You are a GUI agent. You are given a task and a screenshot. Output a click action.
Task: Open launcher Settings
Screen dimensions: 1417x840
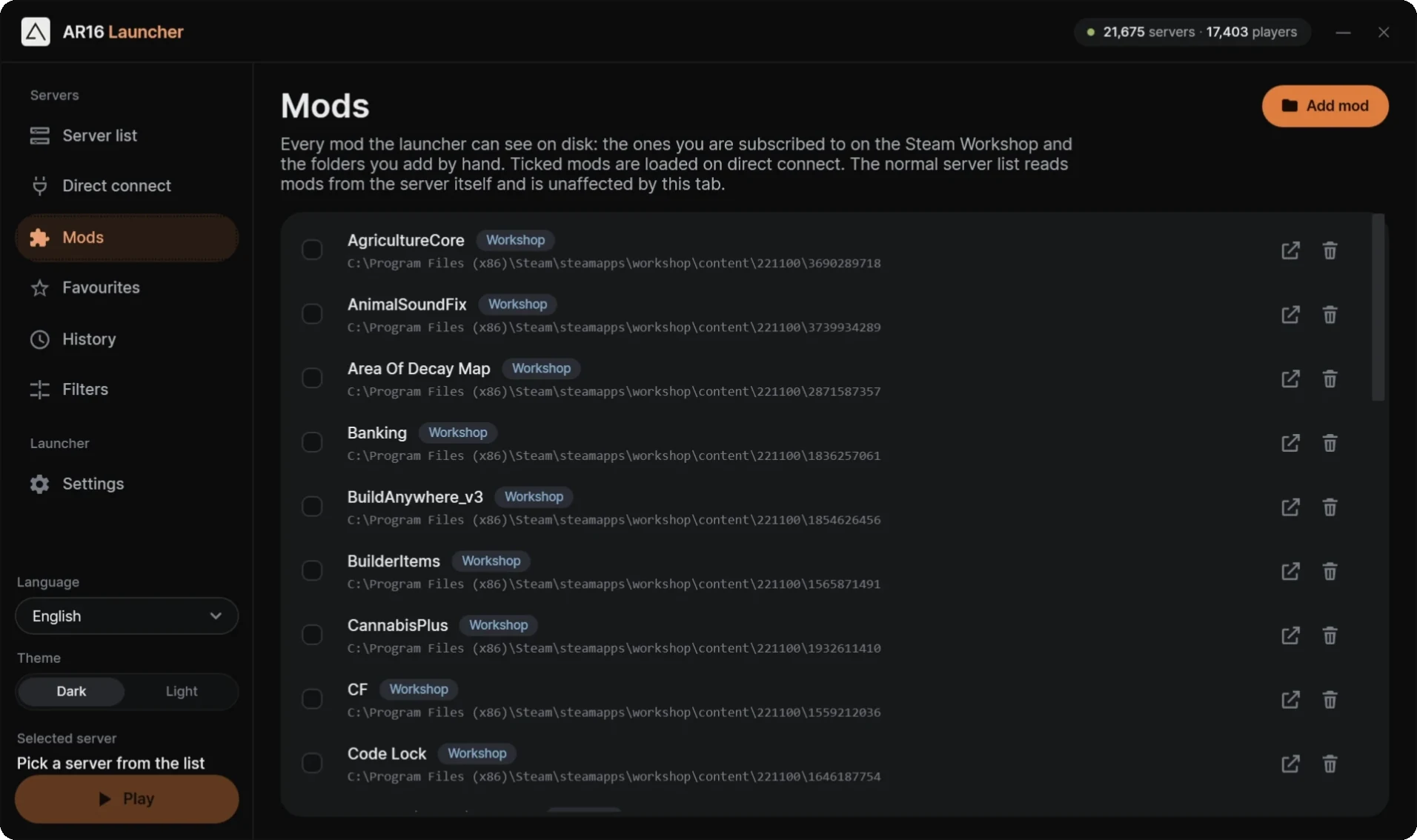click(127, 484)
